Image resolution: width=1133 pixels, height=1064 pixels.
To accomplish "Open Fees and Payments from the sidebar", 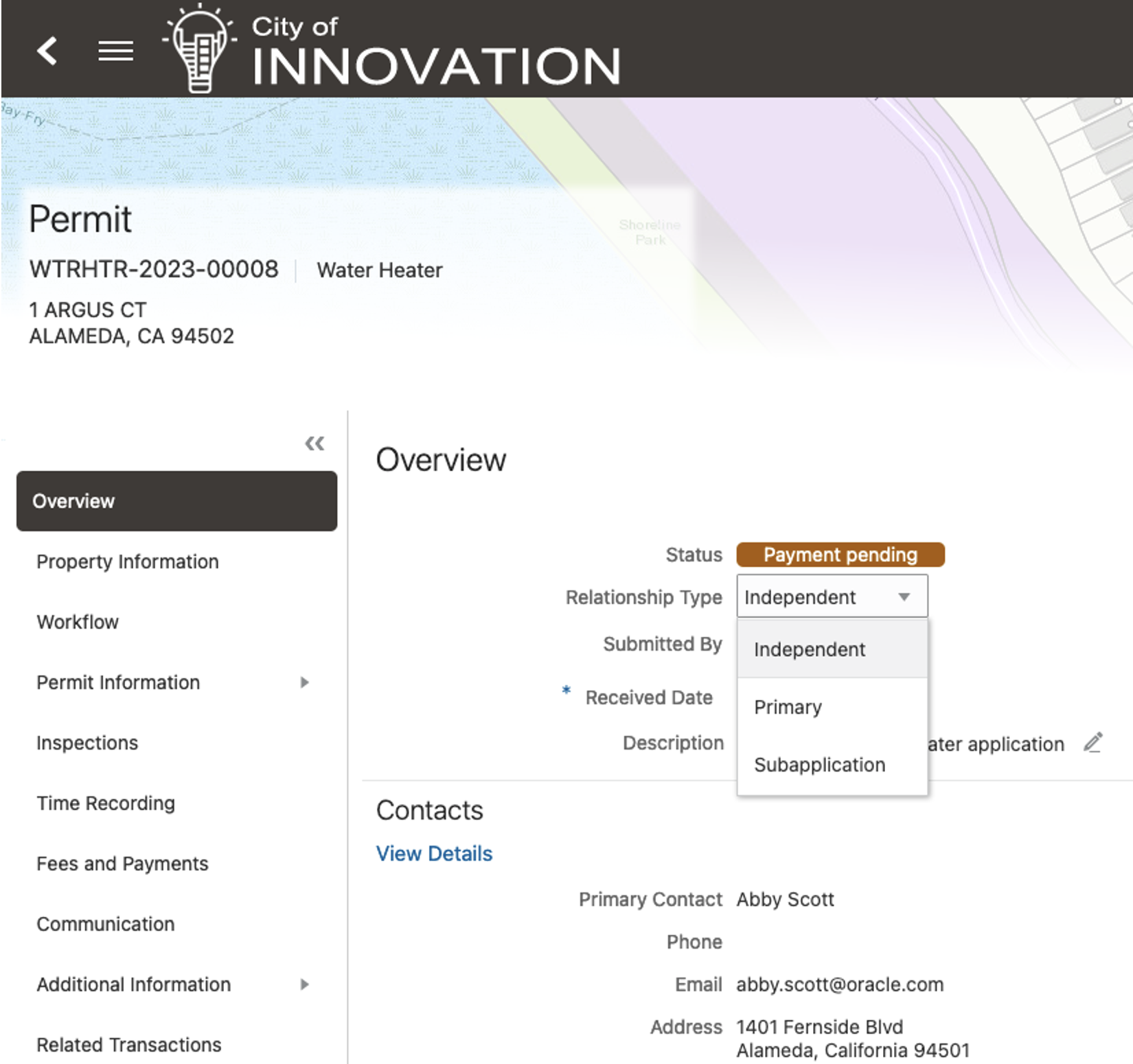I will pyautogui.click(x=123, y=864).
